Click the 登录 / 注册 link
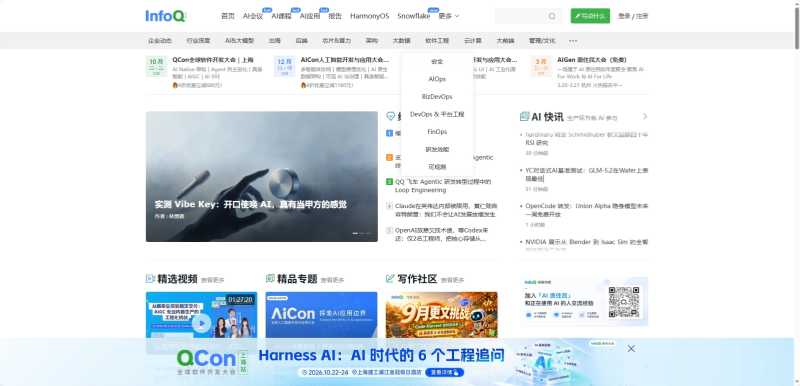The width and height of the screenshot is (800, 386). 633,16
